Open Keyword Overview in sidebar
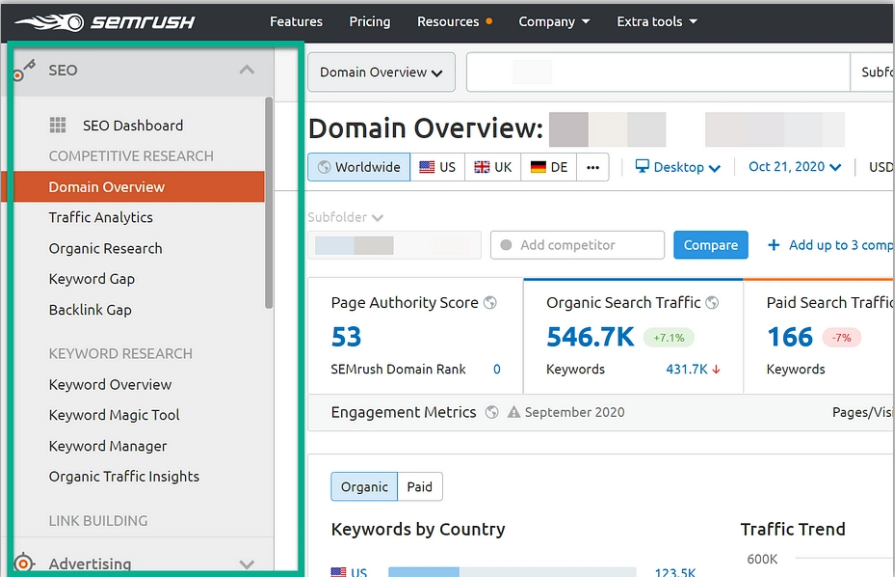The height and width of the screenshot is (577, 895). click(x=110, y=385)
